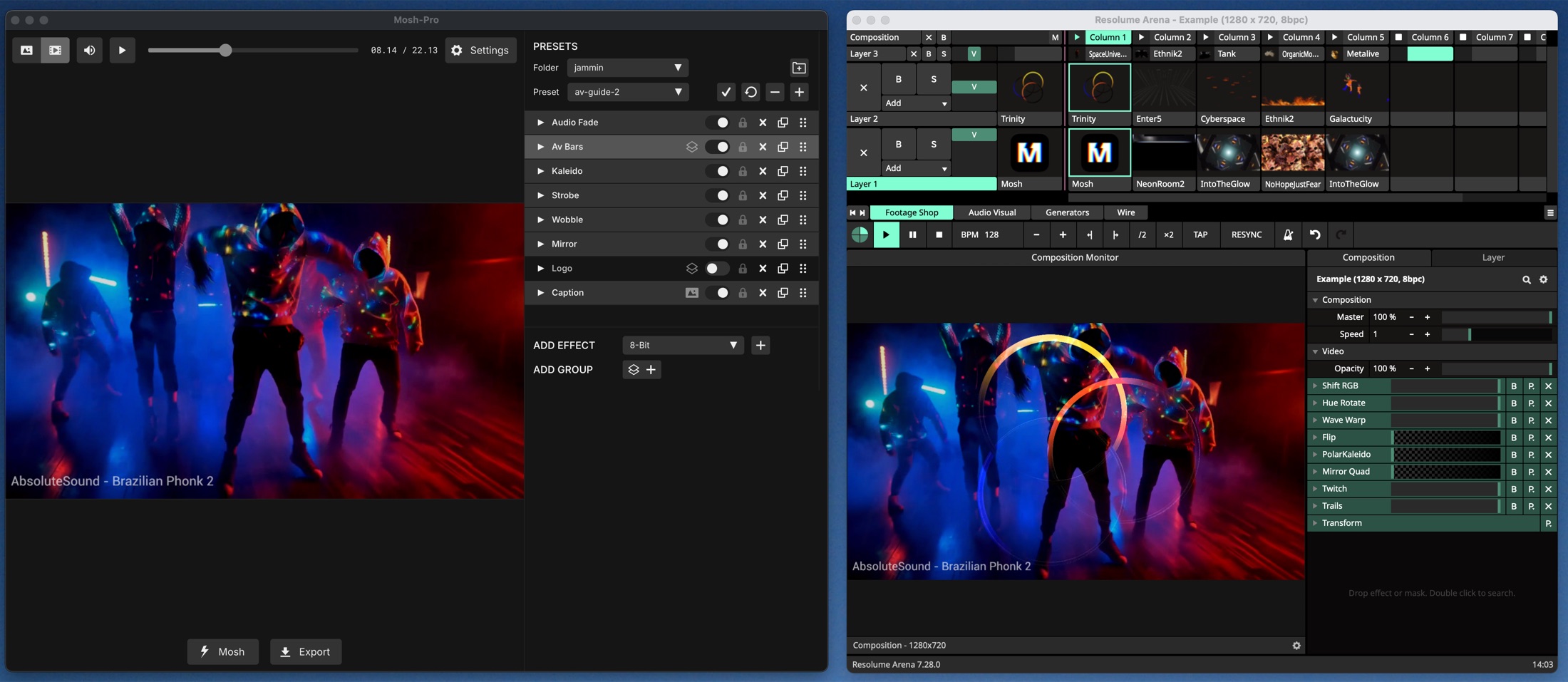Toggle the Mirror effect switch
Viewport: 1568px width, 682px height.
tap(717, 244)
